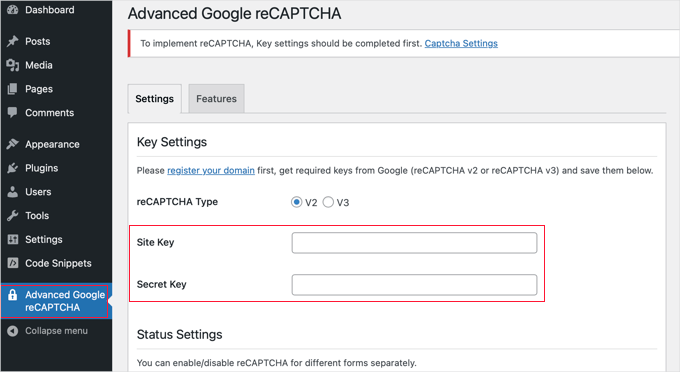Click the Dashboard gauge icon

[x=13, y=10]
